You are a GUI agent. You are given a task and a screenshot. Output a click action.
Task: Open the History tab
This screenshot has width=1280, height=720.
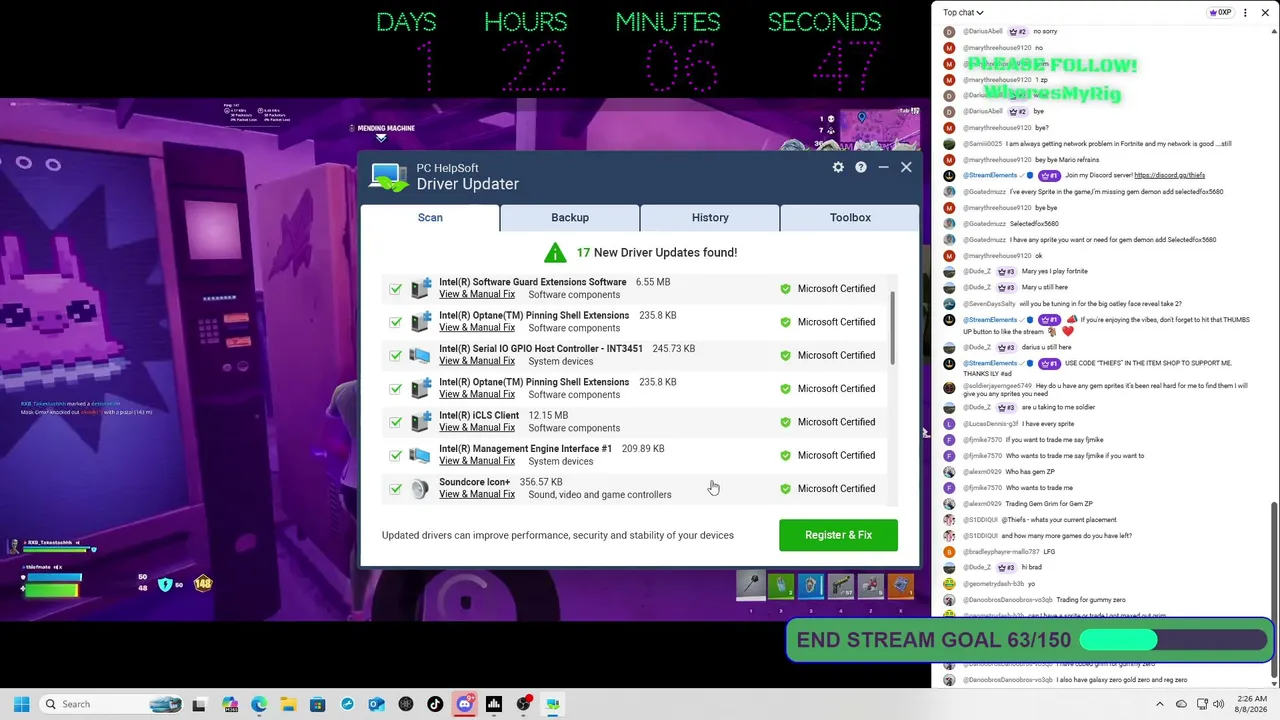tap(710, 217)
